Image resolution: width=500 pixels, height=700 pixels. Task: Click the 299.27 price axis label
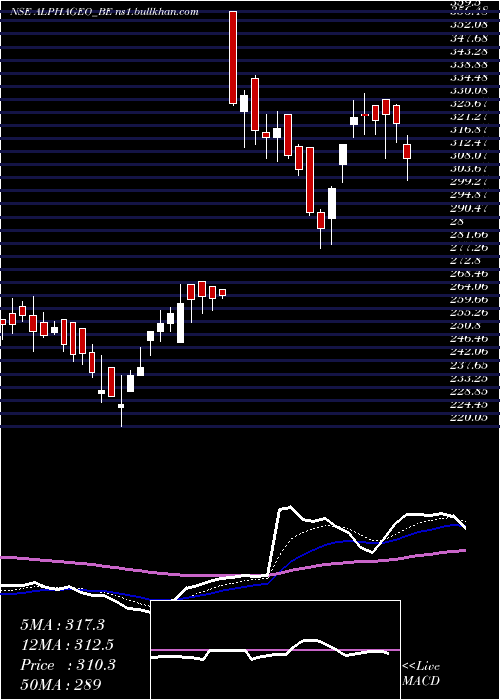(468, 182)
